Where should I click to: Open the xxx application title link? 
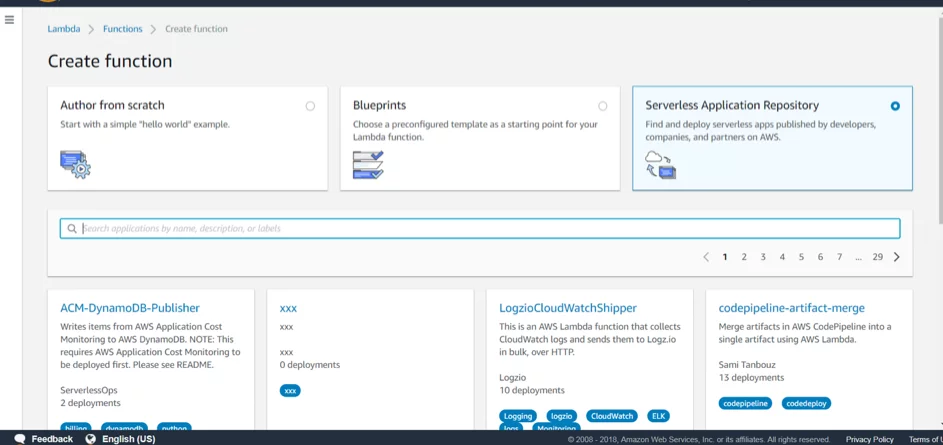click(x=288, y=308)
